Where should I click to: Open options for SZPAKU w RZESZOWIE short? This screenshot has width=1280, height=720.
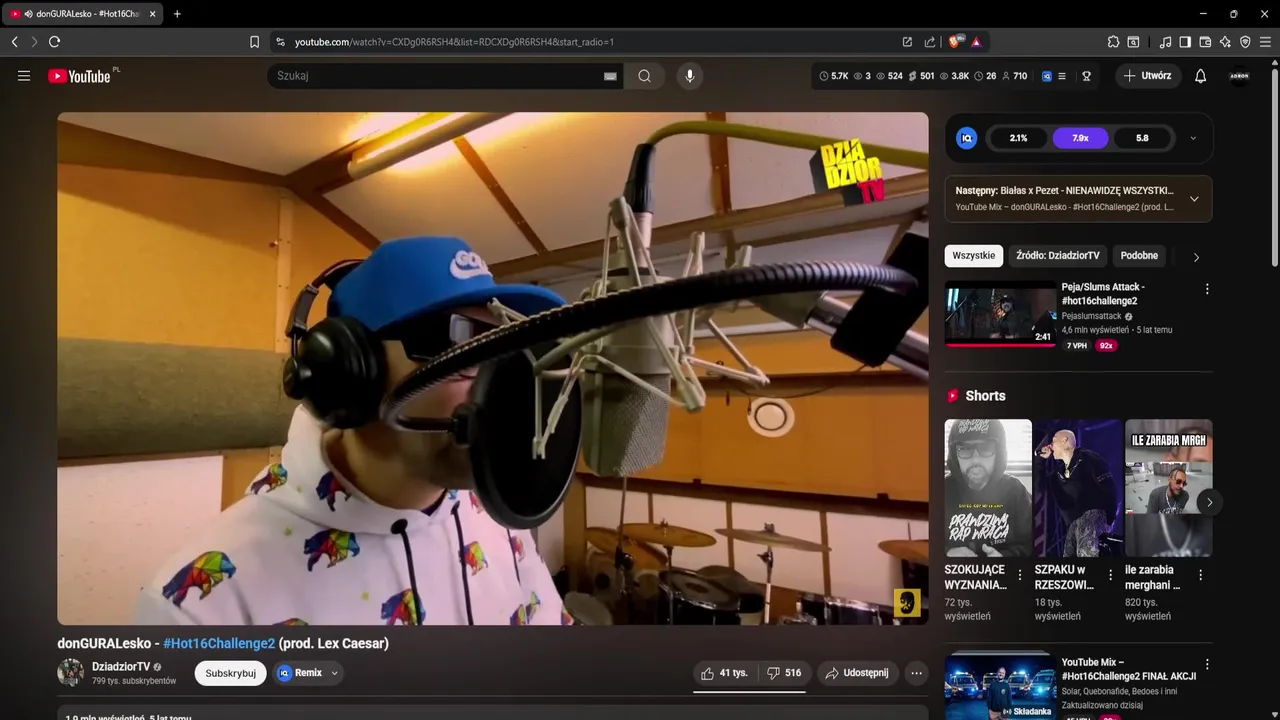pyautogui.click(x=1110, y=575)
